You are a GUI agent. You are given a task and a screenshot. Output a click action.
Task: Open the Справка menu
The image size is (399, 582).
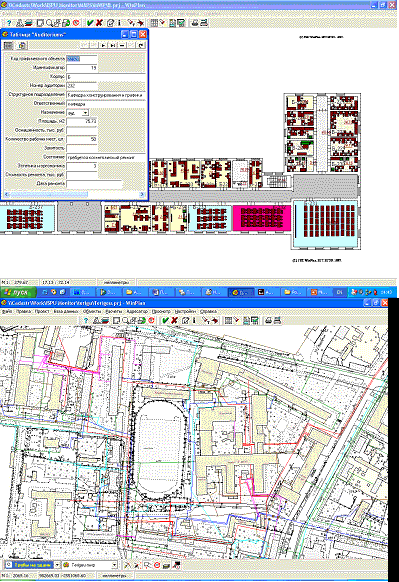pyautogui.click(x=208, y=311)
